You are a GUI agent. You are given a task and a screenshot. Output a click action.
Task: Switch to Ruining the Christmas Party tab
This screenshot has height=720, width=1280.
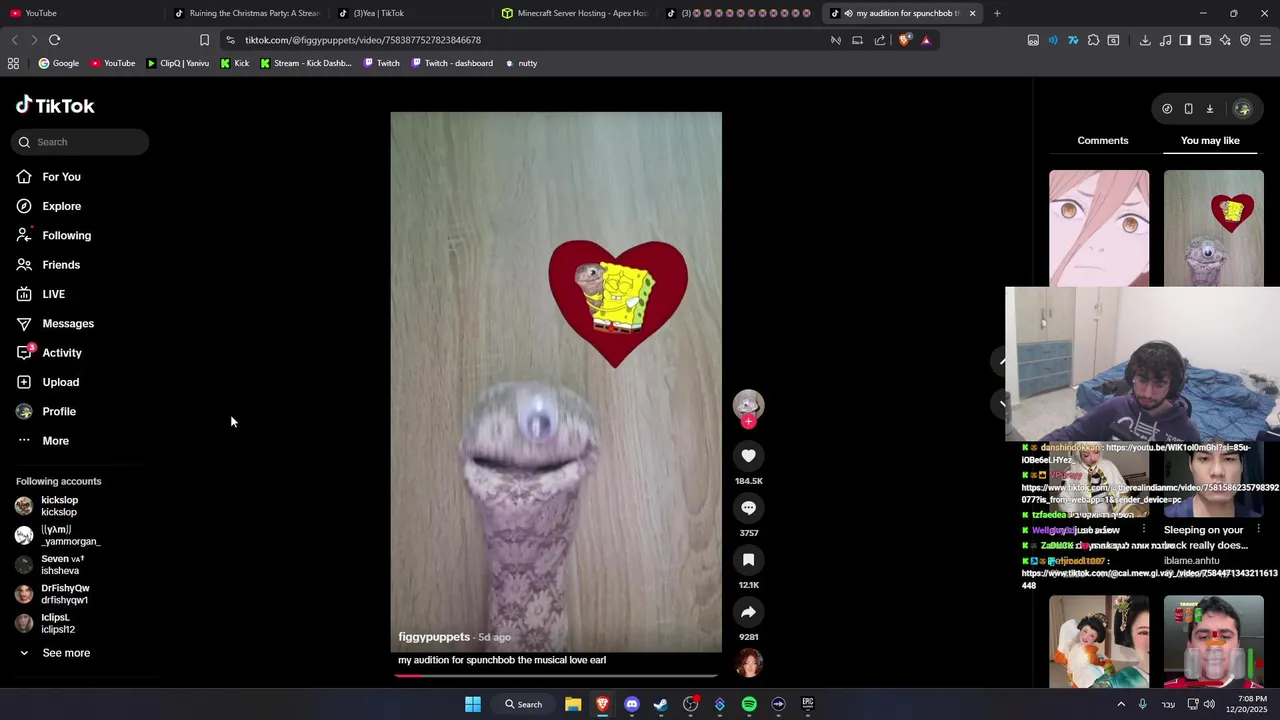[x=247, y=13]
